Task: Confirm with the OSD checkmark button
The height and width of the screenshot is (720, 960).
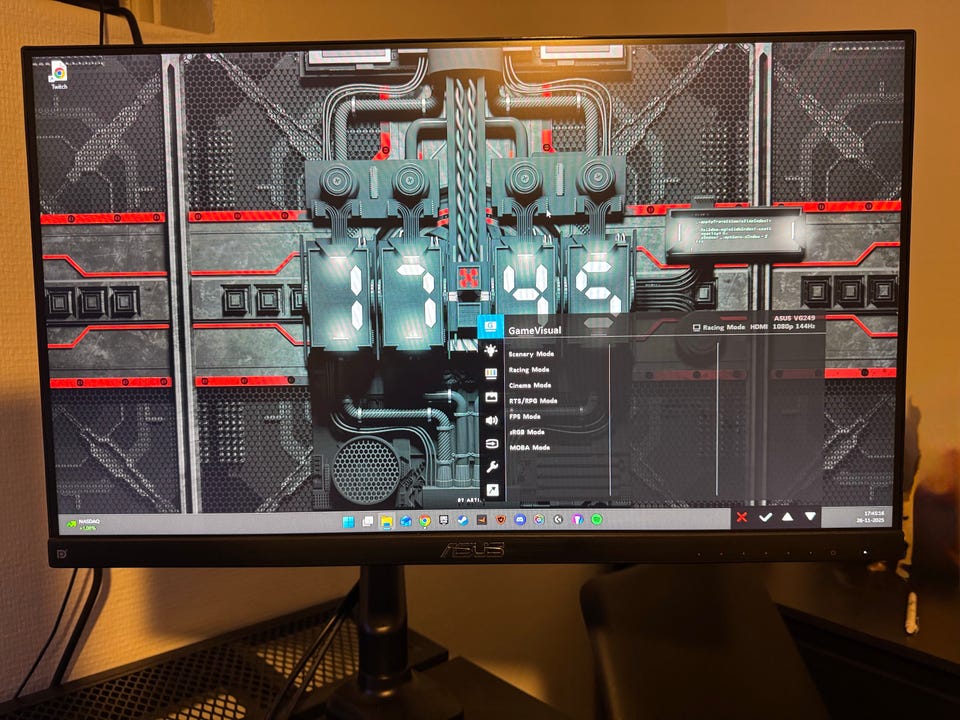Action: point(765,517)
